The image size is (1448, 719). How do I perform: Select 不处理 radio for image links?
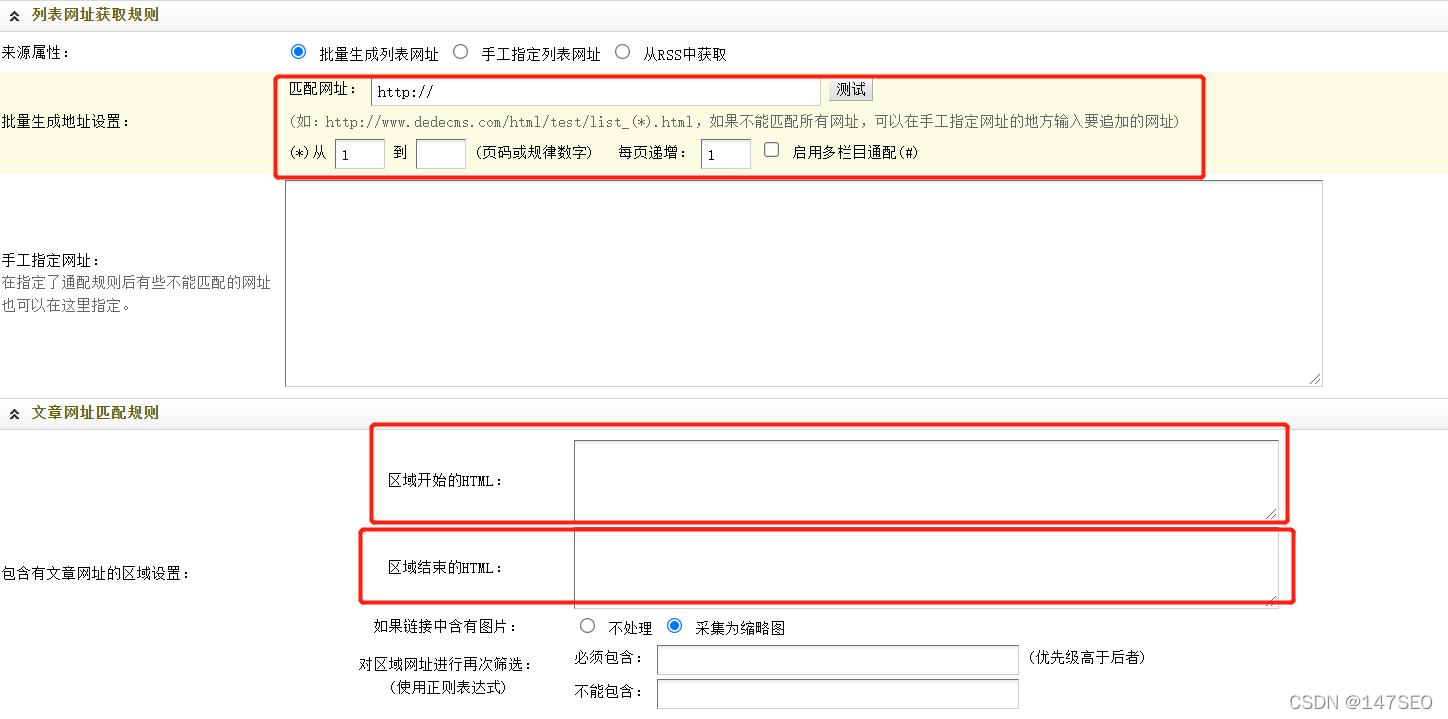[588, 626]
